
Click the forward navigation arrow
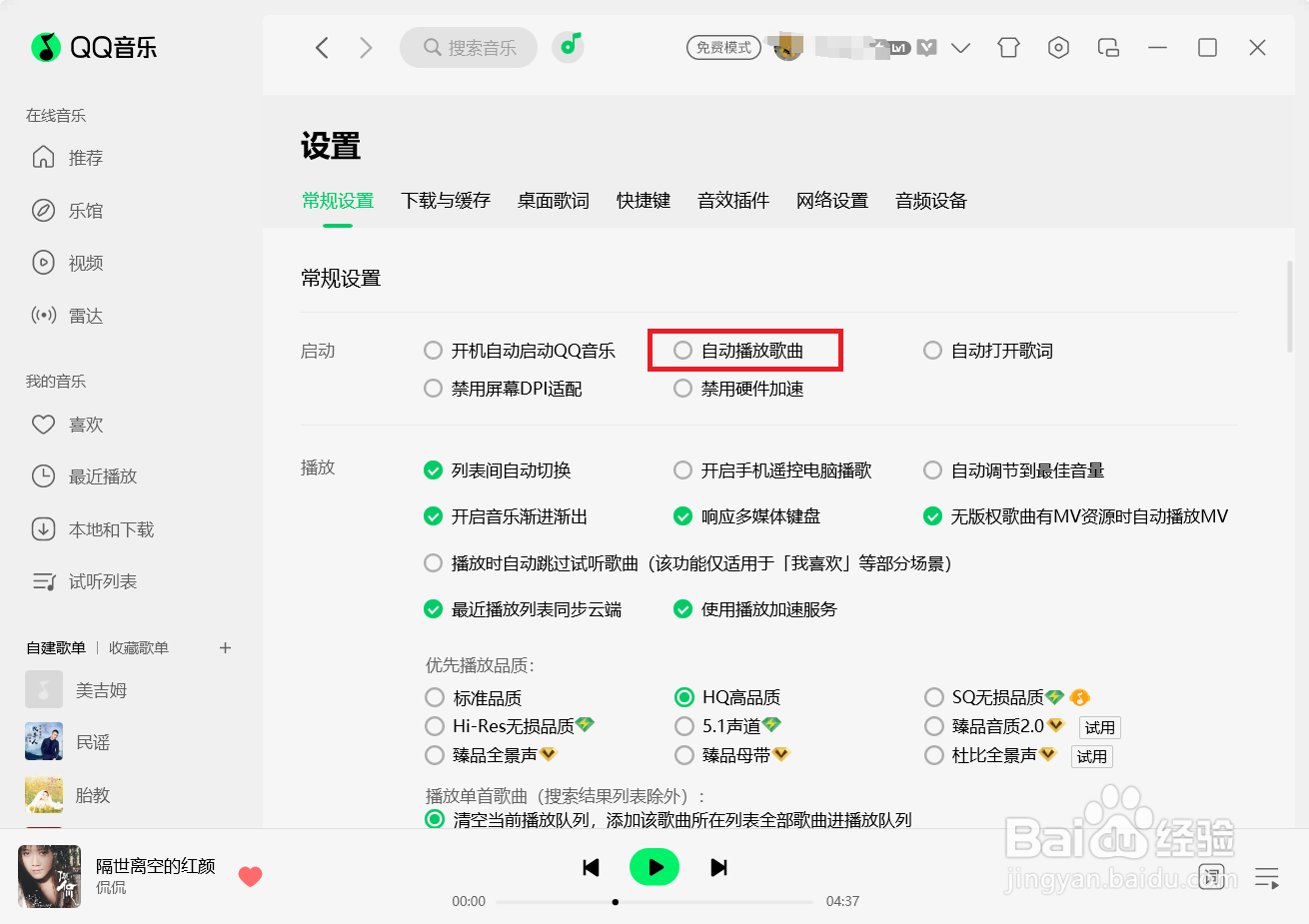(x=366, y=47)
